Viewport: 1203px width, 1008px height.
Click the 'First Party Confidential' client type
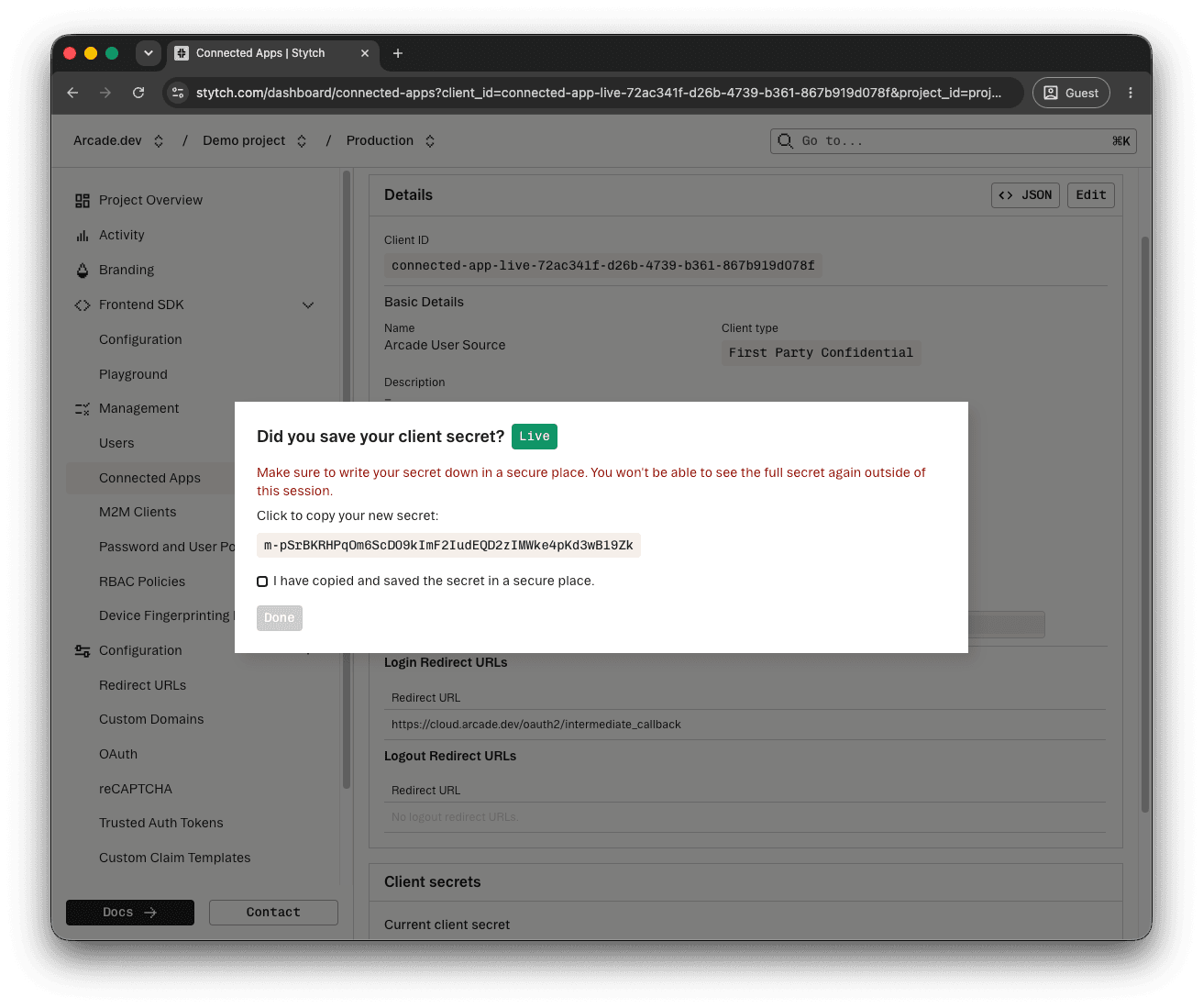[x=821, y=353]
